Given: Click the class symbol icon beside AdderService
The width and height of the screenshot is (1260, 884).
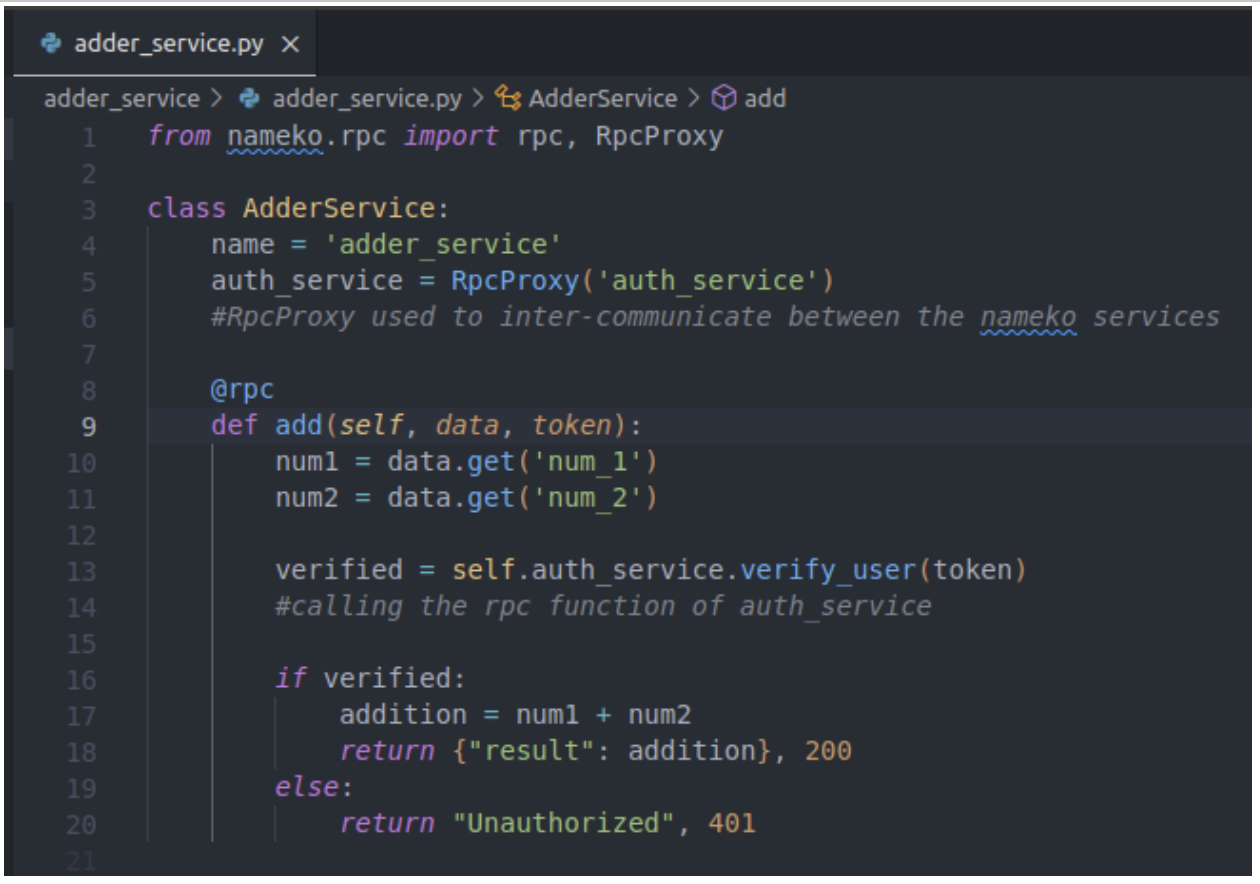Looking at the screenshot, I should [509, 98].
